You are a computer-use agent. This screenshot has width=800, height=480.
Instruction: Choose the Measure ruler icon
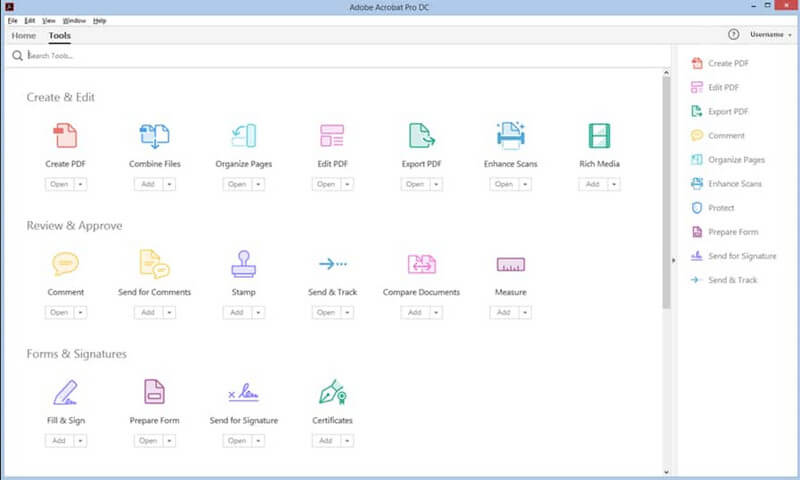[511, 264]
